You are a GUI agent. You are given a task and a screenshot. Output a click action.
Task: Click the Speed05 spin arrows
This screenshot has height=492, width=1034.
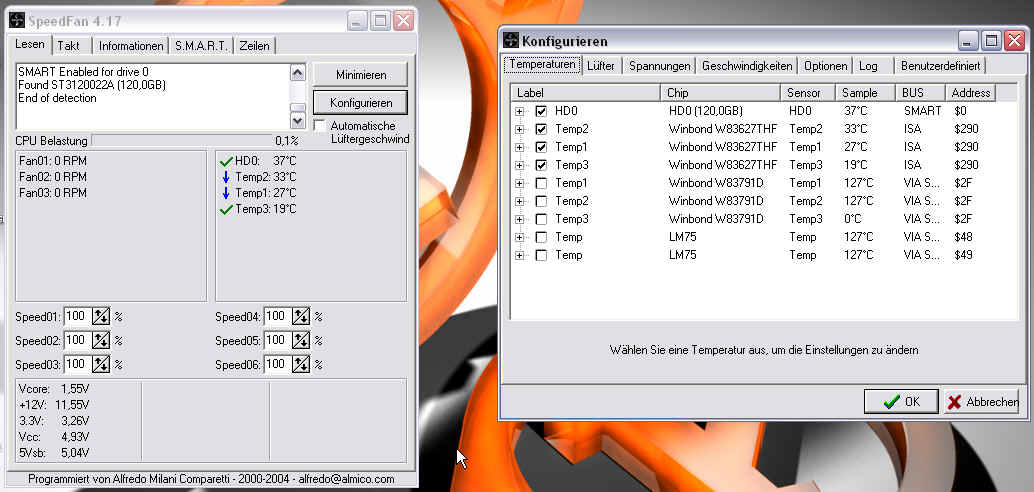tap(301, 340)
